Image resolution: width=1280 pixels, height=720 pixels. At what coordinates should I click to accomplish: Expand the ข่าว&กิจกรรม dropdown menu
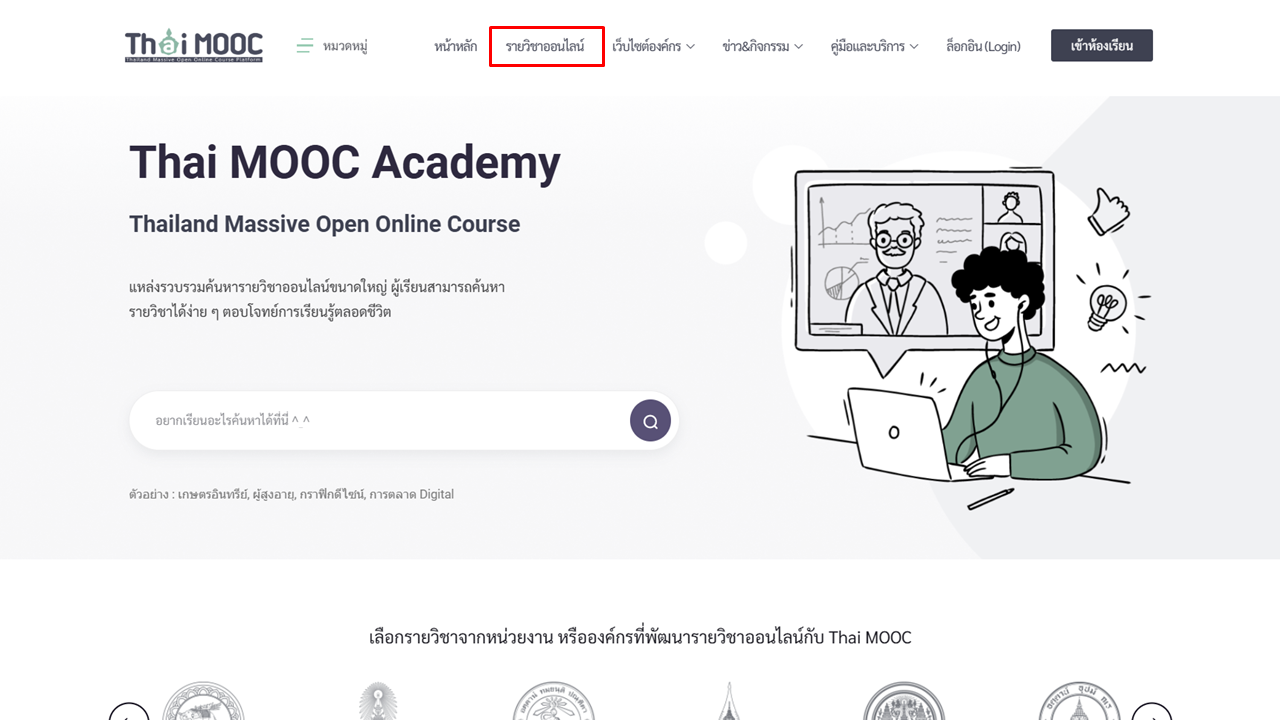click(x=763, y=46)
